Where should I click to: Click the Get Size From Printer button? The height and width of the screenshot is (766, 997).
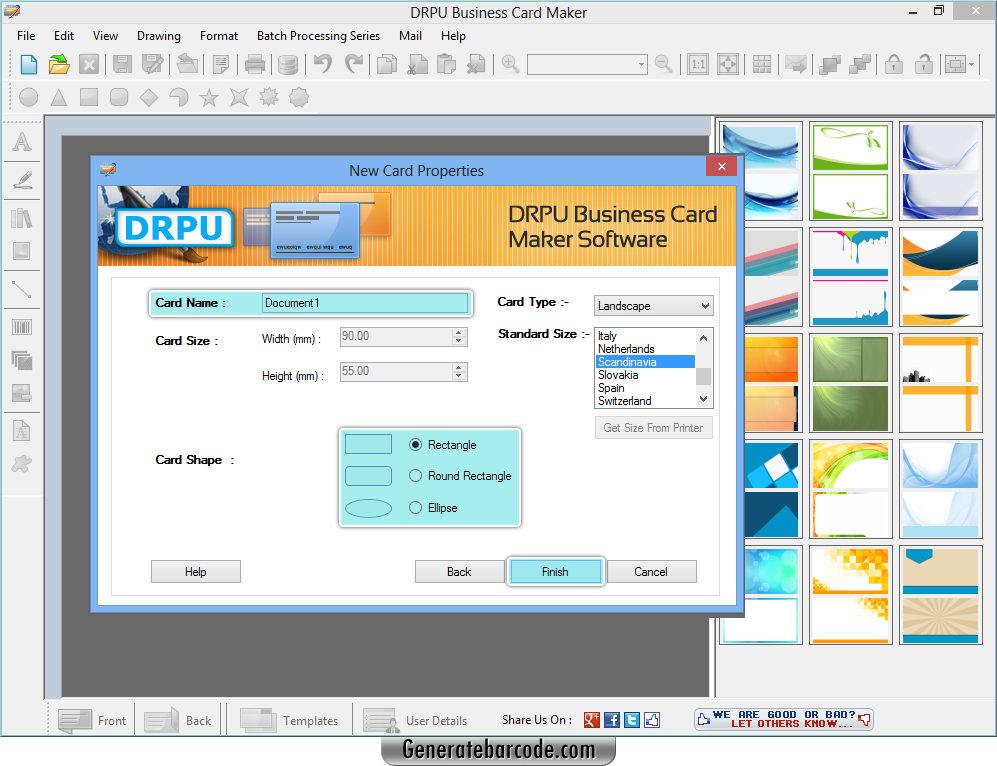(x=654, y=428)
